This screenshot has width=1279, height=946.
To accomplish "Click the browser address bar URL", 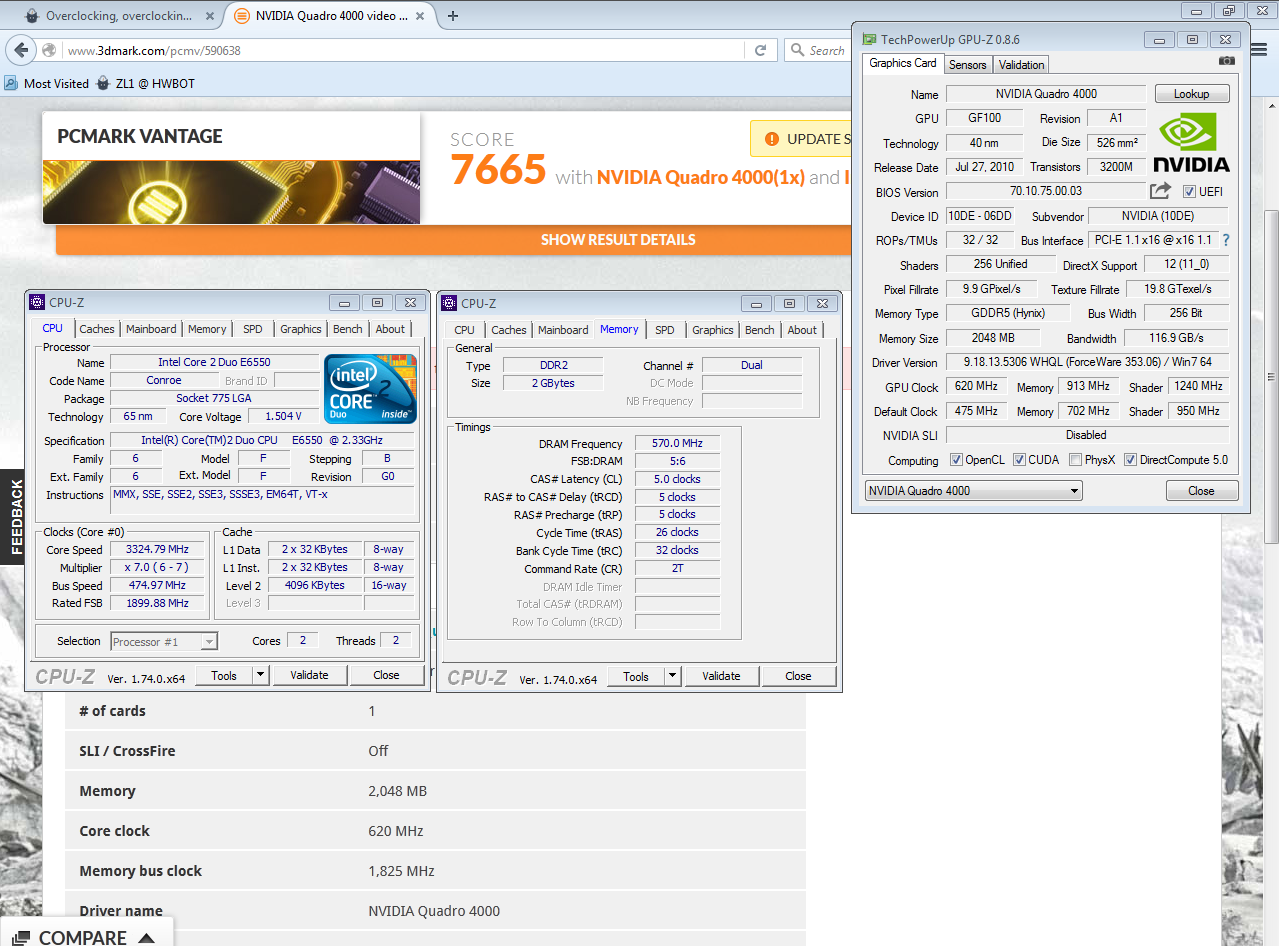I will (154, 50).
